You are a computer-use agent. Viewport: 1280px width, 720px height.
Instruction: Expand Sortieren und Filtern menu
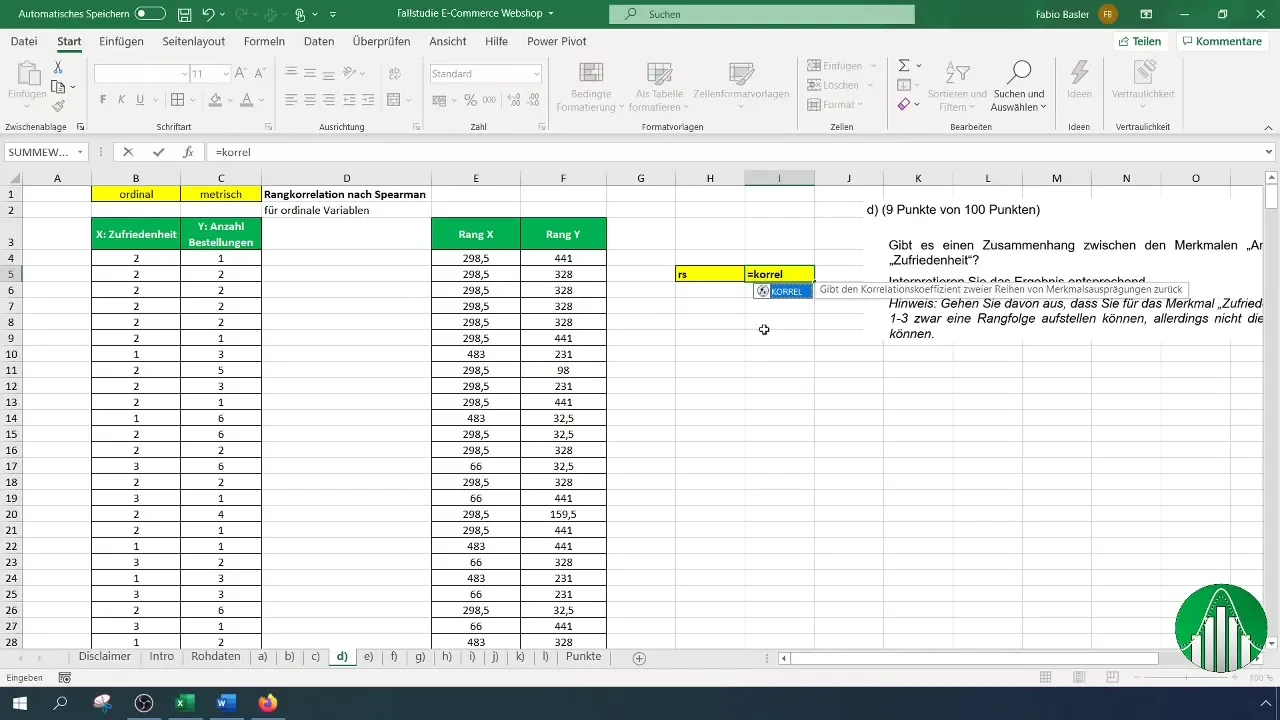(957, 87)
